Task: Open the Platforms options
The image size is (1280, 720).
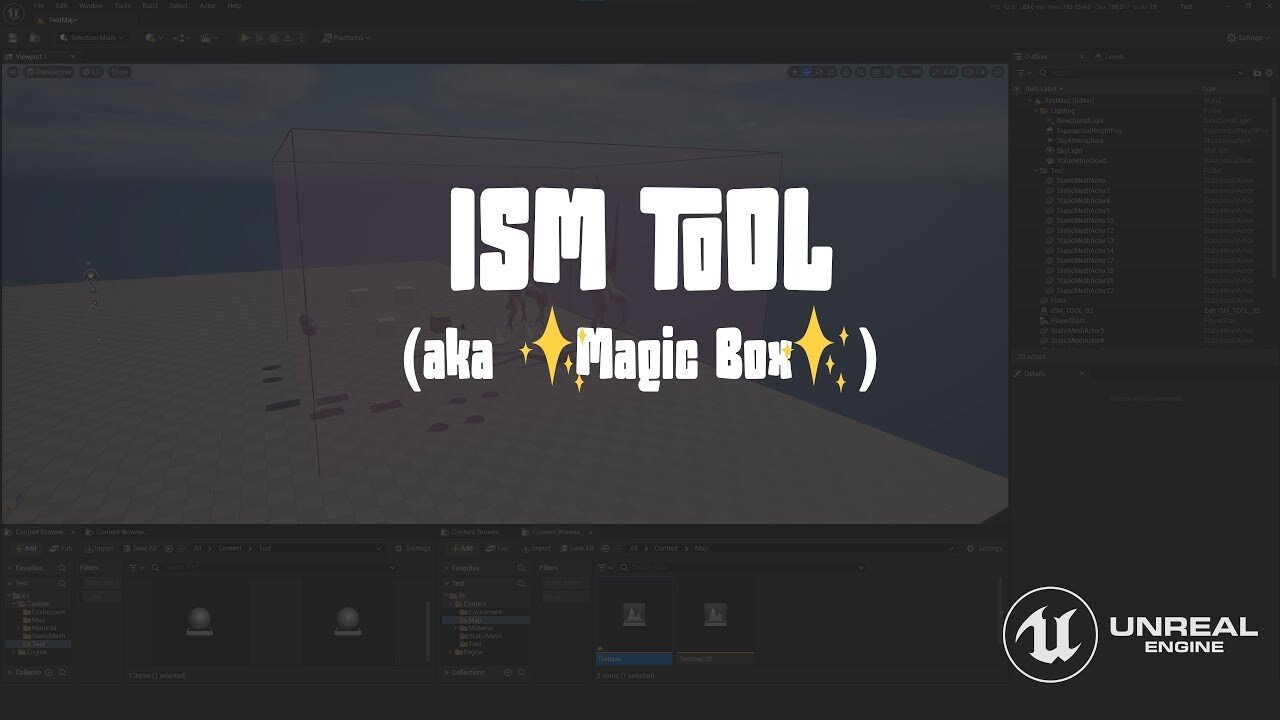Action: coord(347,37)
